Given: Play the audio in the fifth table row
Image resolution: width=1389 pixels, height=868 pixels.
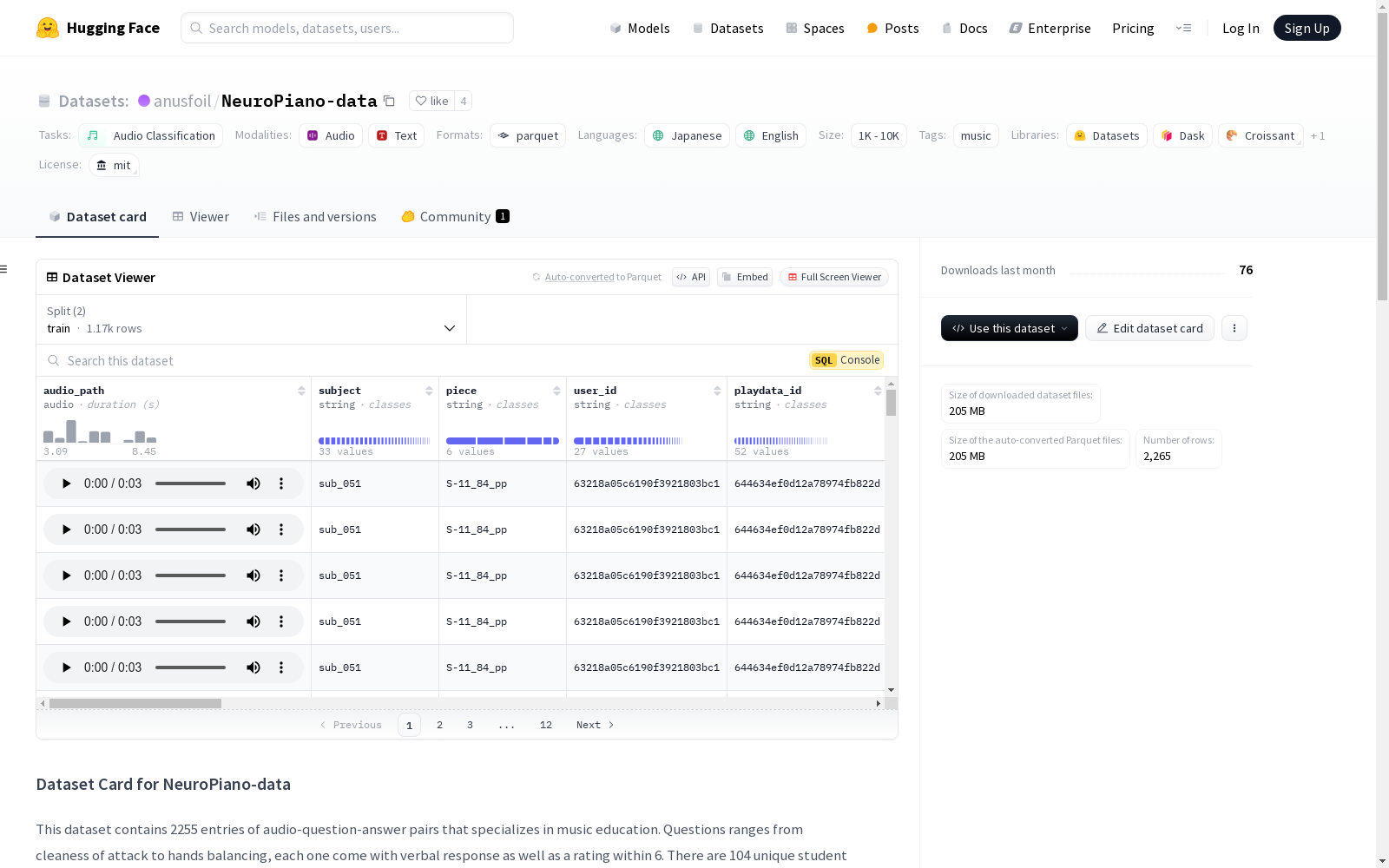Looking at the screenshot, I should pyautogui.click(x=66, y=667).
